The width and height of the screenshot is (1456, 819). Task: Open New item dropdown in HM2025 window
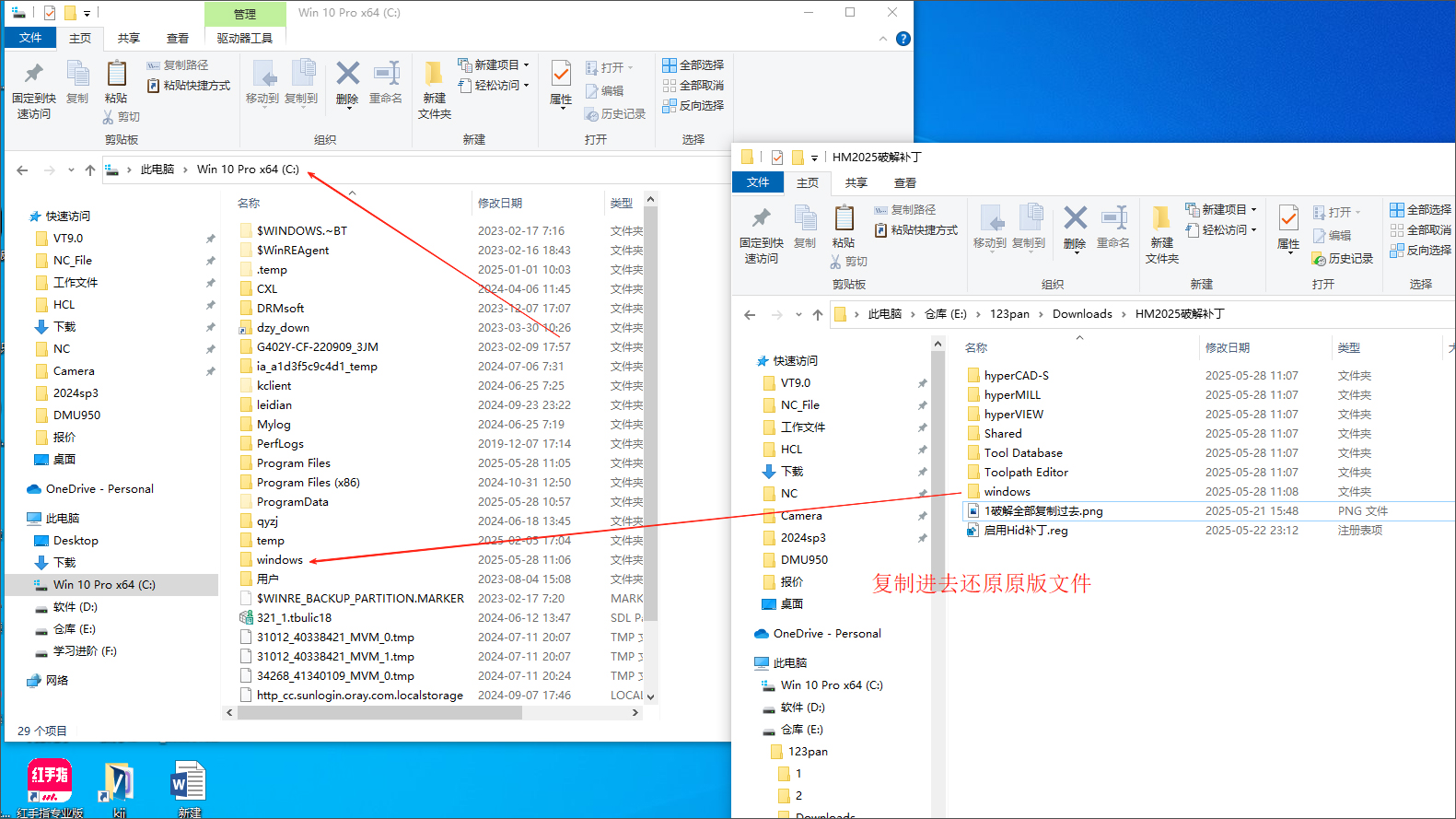click(x=1221, y=210)
